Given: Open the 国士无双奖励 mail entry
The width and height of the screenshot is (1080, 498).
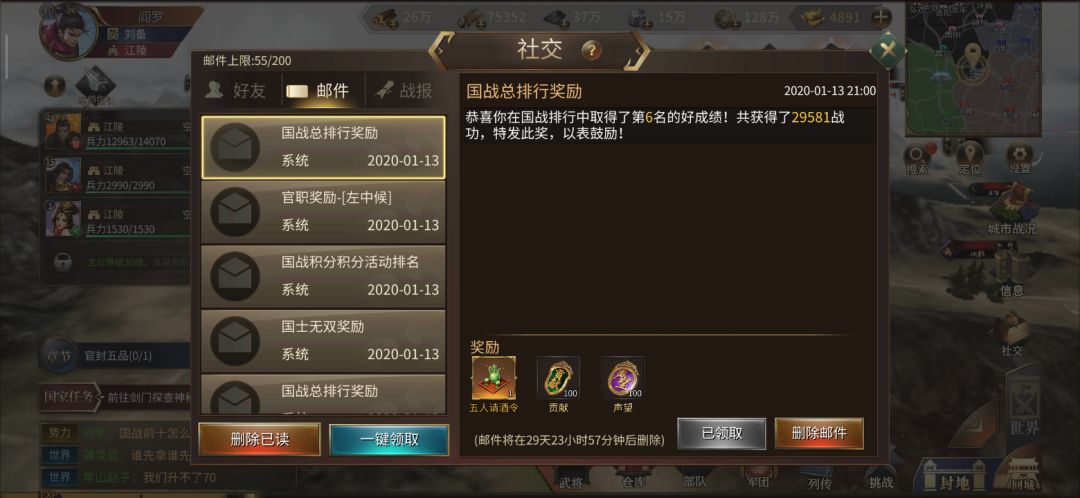Looking at the screenshot, I should (x=323, y=340).
